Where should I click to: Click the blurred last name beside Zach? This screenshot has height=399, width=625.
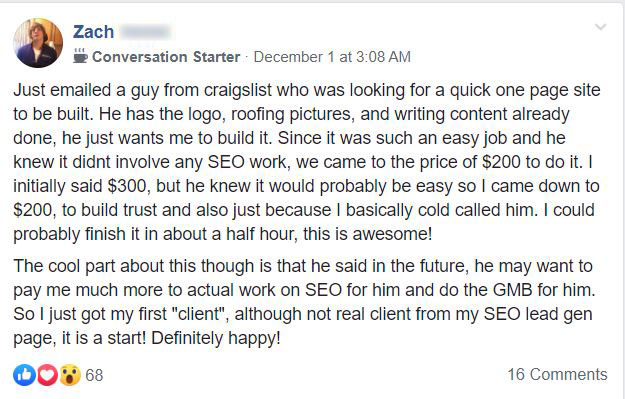coord(145,32)
